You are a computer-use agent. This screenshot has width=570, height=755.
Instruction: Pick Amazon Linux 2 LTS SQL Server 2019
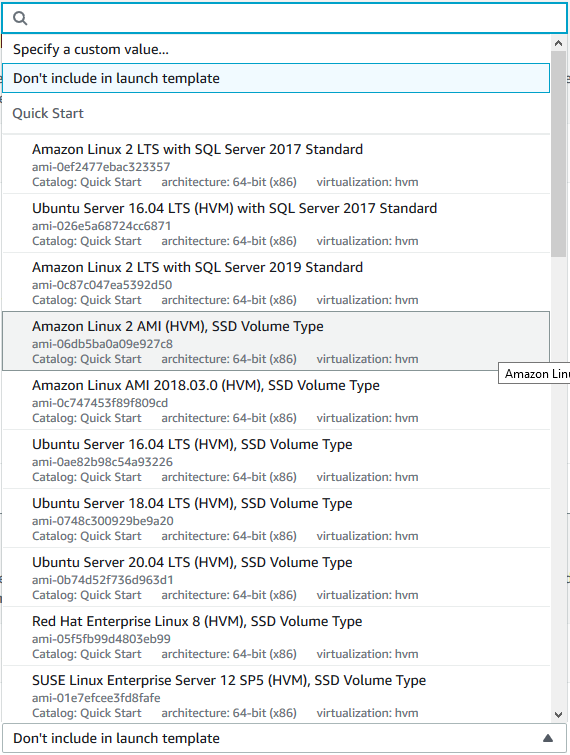[276, 283]
